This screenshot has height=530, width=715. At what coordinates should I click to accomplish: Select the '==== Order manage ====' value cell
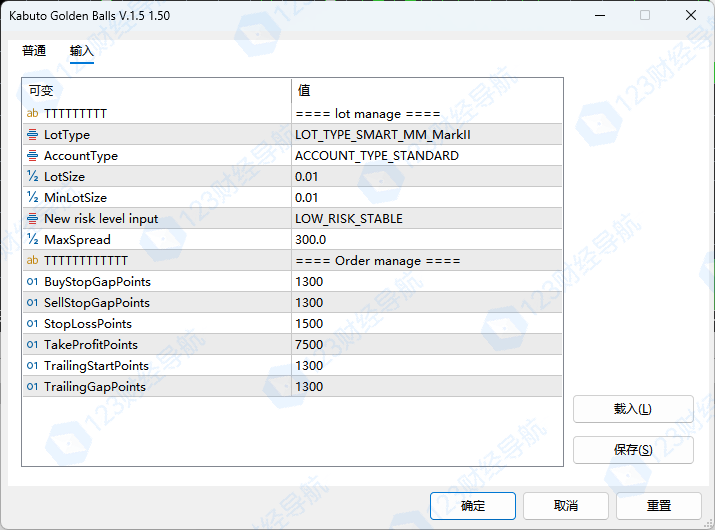[x=426, y=260]
